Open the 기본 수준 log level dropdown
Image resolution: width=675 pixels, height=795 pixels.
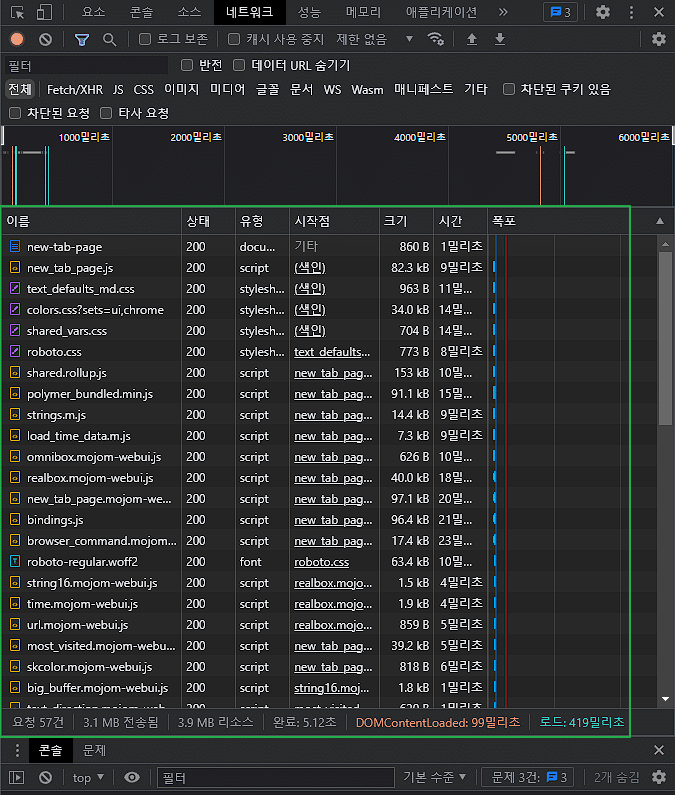(x=434, y=777)
